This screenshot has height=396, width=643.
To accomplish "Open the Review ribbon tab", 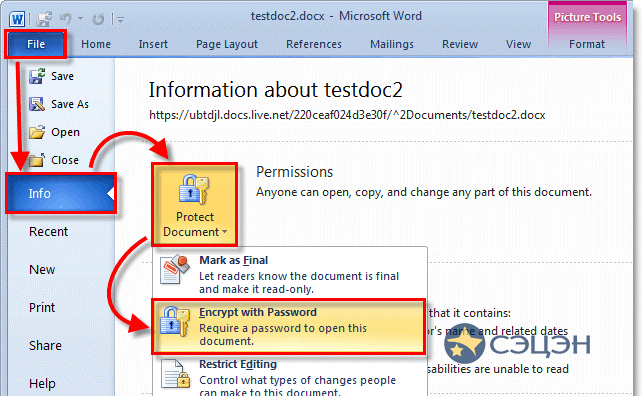I will [460, 44].
